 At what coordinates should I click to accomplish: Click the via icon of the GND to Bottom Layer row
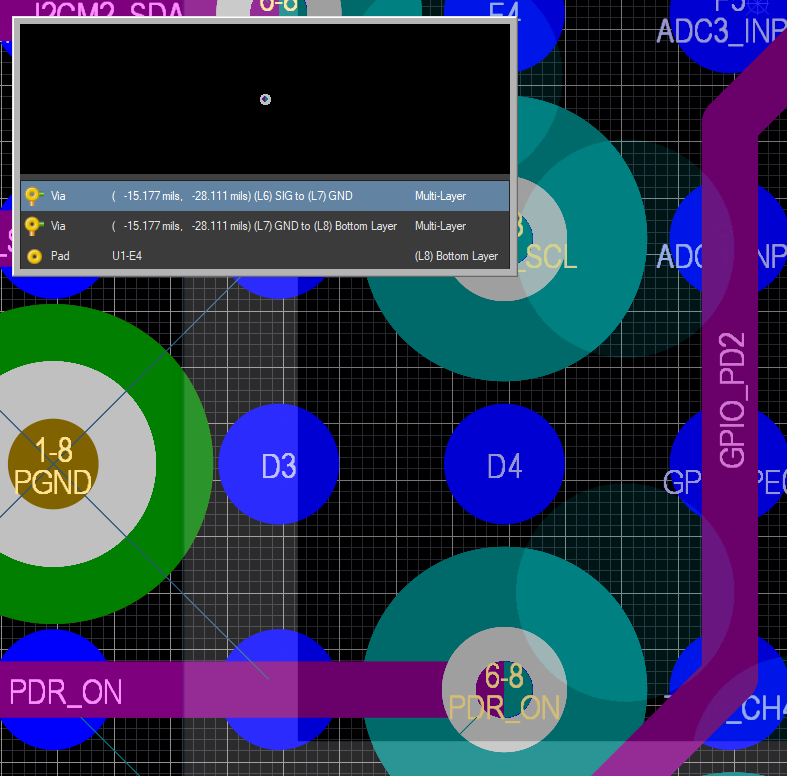pyautogui.click(x=34, y=226)
